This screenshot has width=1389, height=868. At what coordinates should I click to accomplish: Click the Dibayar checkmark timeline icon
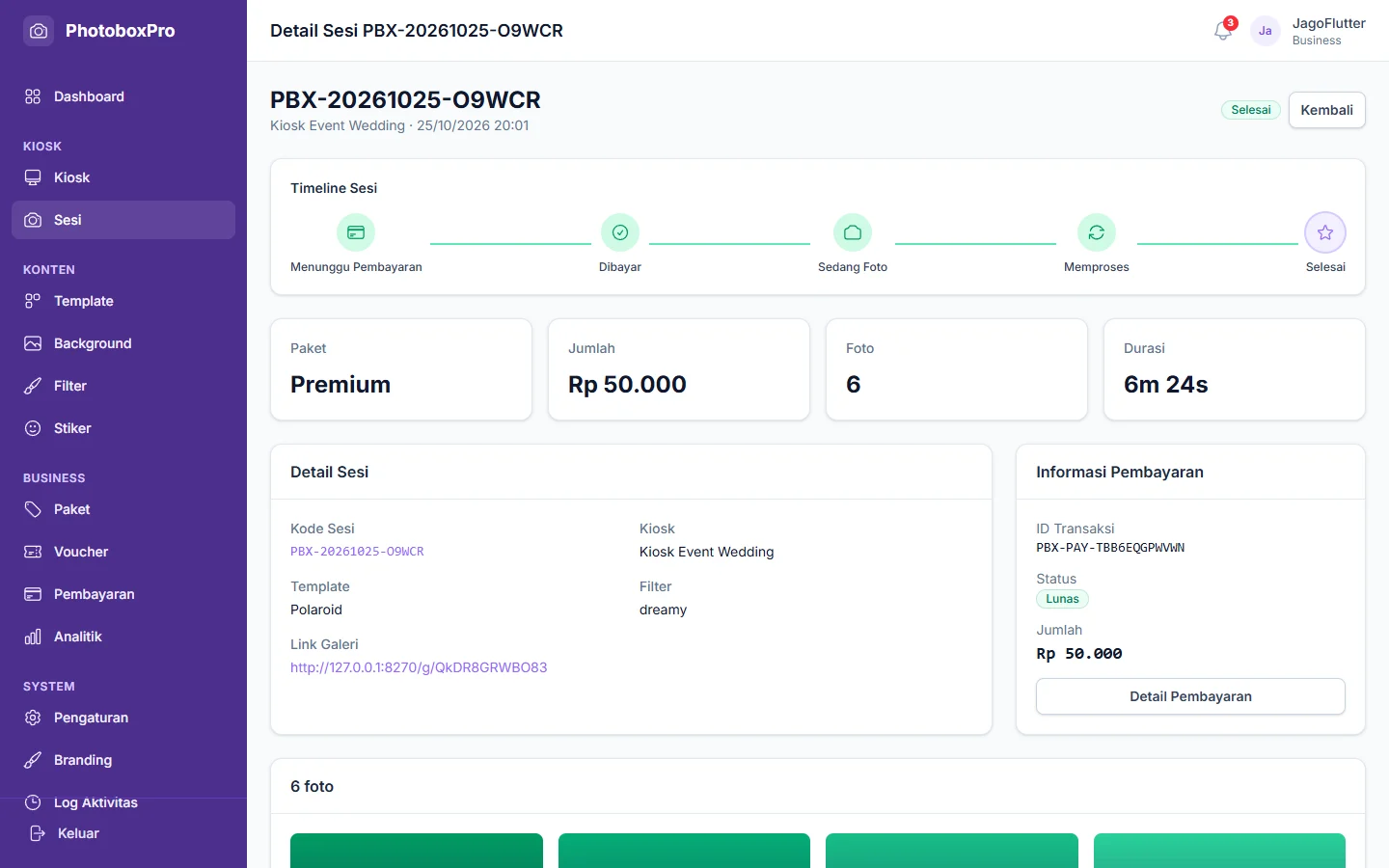tap(620, 232)
